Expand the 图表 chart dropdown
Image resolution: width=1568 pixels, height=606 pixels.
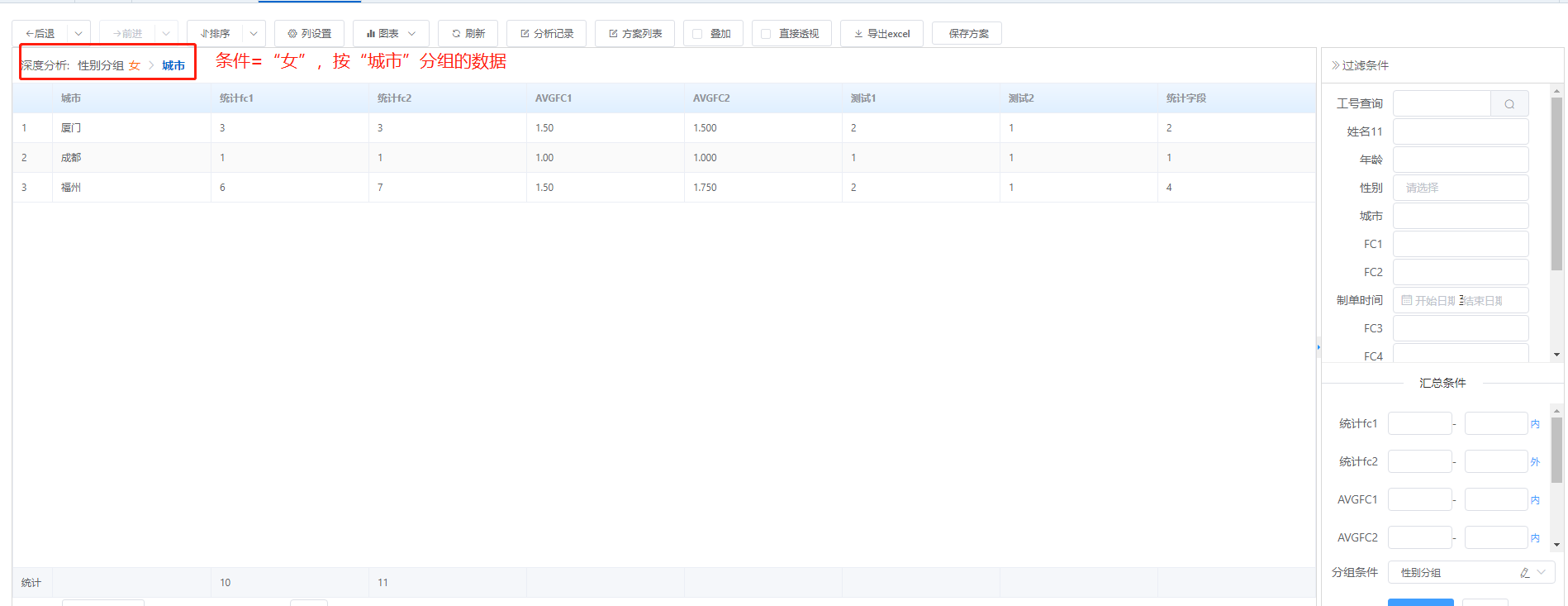click(x=411, y=34)
